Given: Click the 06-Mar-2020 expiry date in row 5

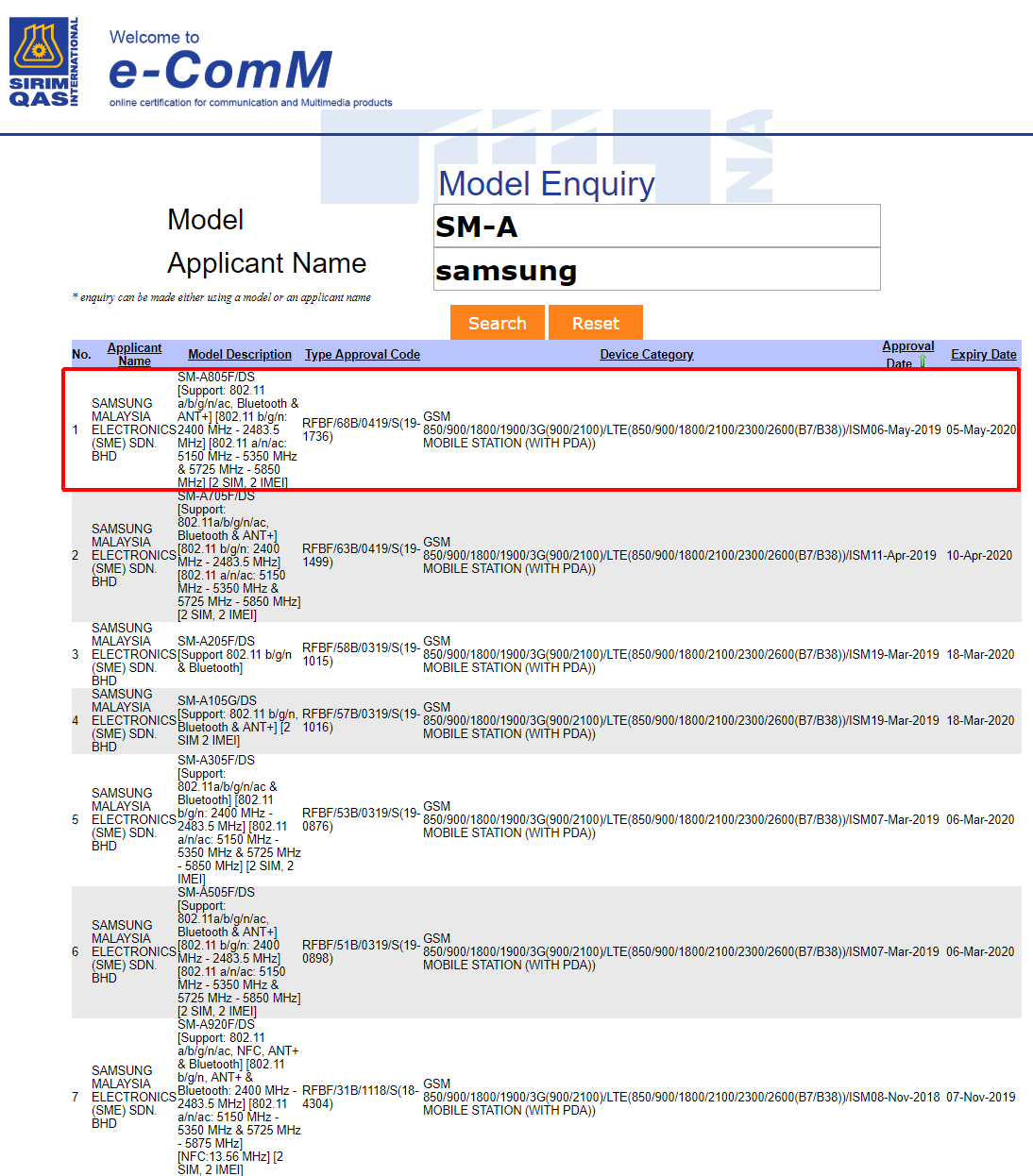Looking at the screenshot, I should [x=980, y=819].
